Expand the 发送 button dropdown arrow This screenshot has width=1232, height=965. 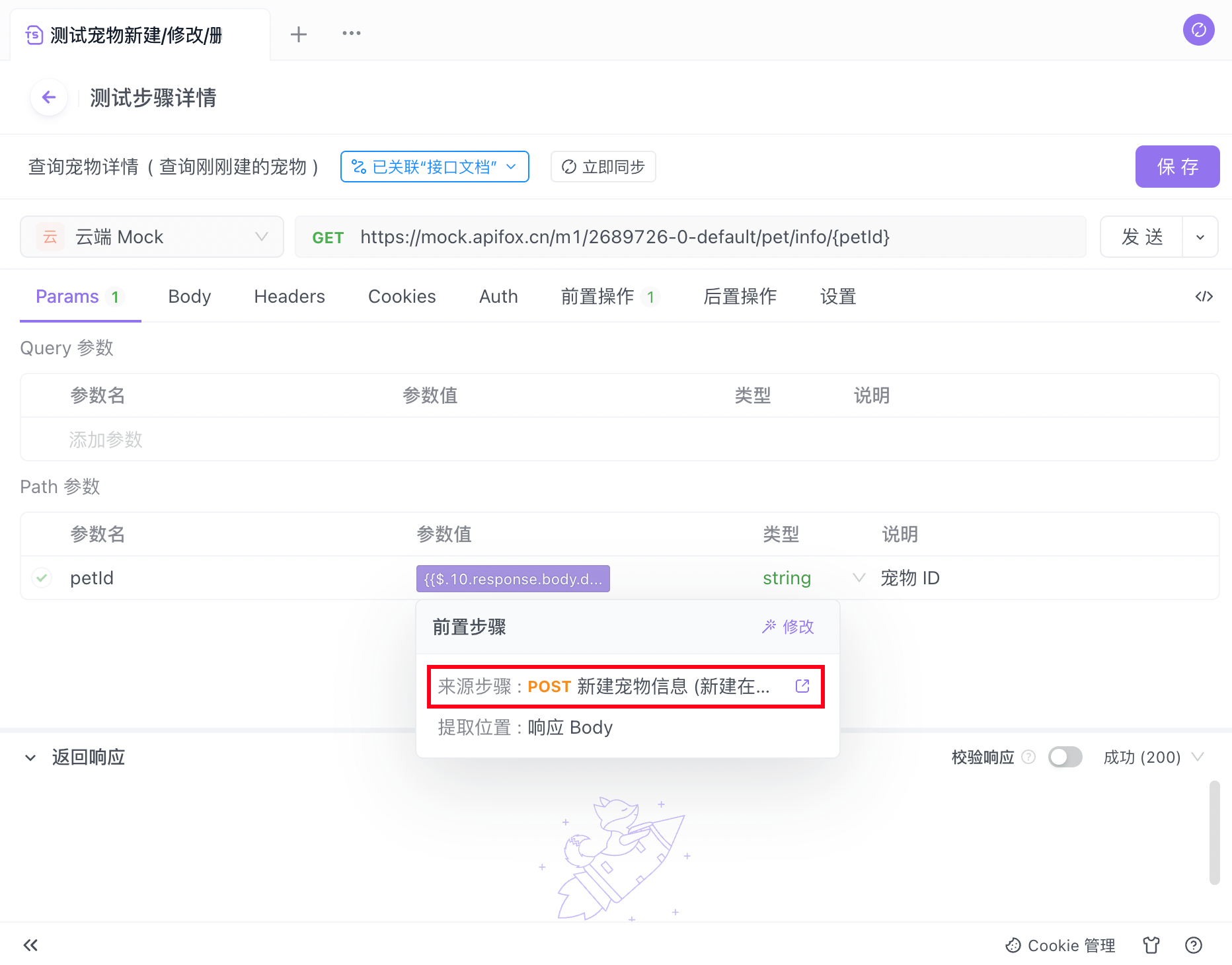pos(1200,237)
